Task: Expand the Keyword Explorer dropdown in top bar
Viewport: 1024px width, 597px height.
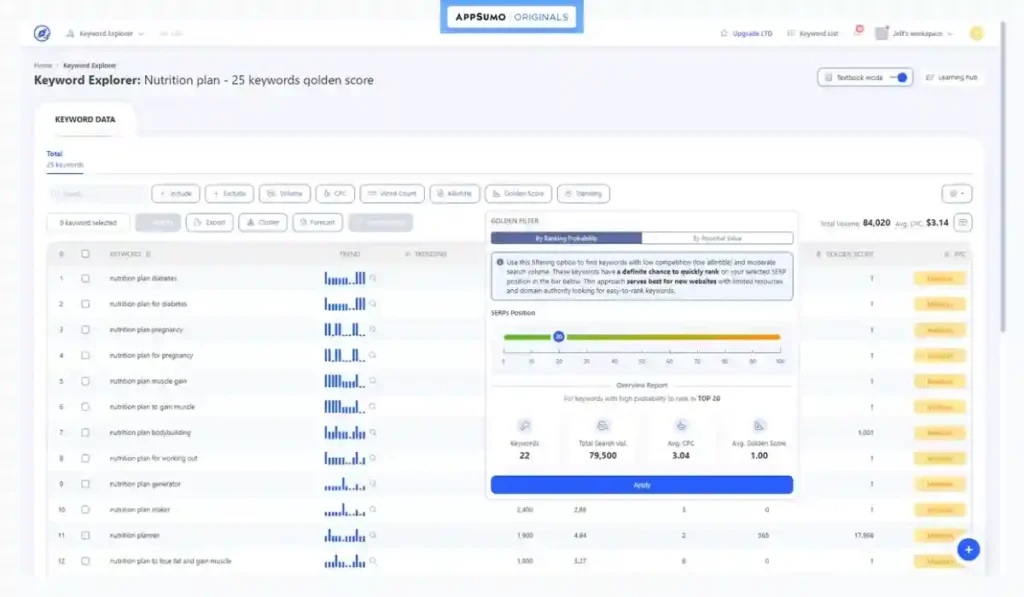Action: pyautogui.click(x=106, y=33)
